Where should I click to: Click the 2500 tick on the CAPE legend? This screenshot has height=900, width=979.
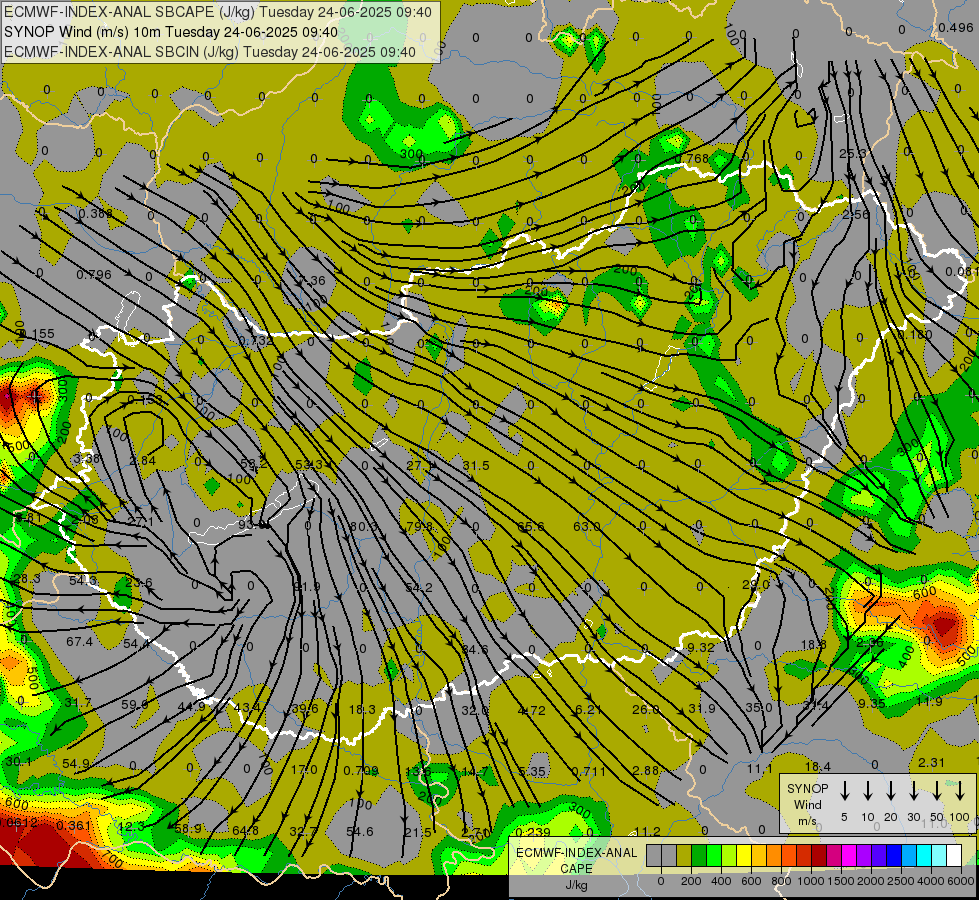point(901,881)
